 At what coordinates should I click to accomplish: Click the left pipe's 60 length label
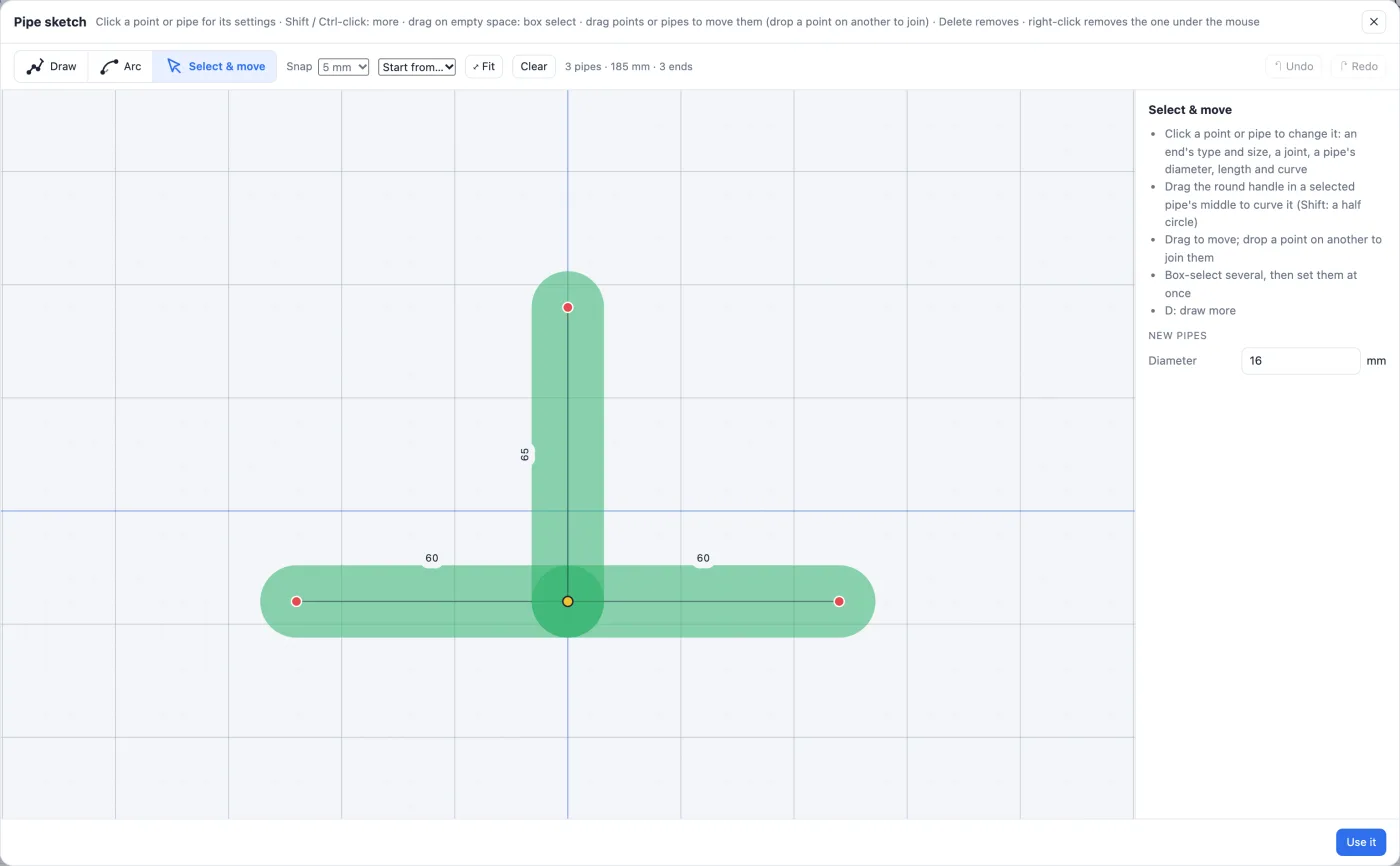tap(432, 559)
